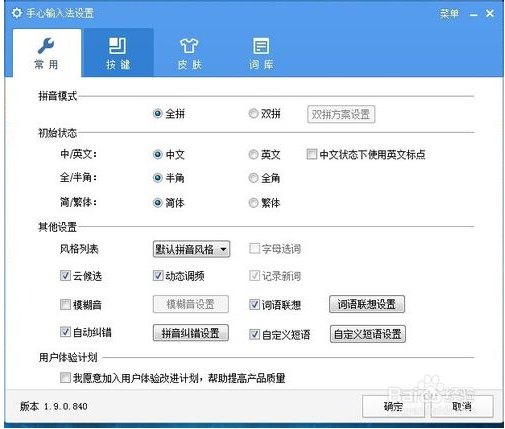Open 拼音纠错设置 button
Screen dimensions: 505x429
click(191, 333)
